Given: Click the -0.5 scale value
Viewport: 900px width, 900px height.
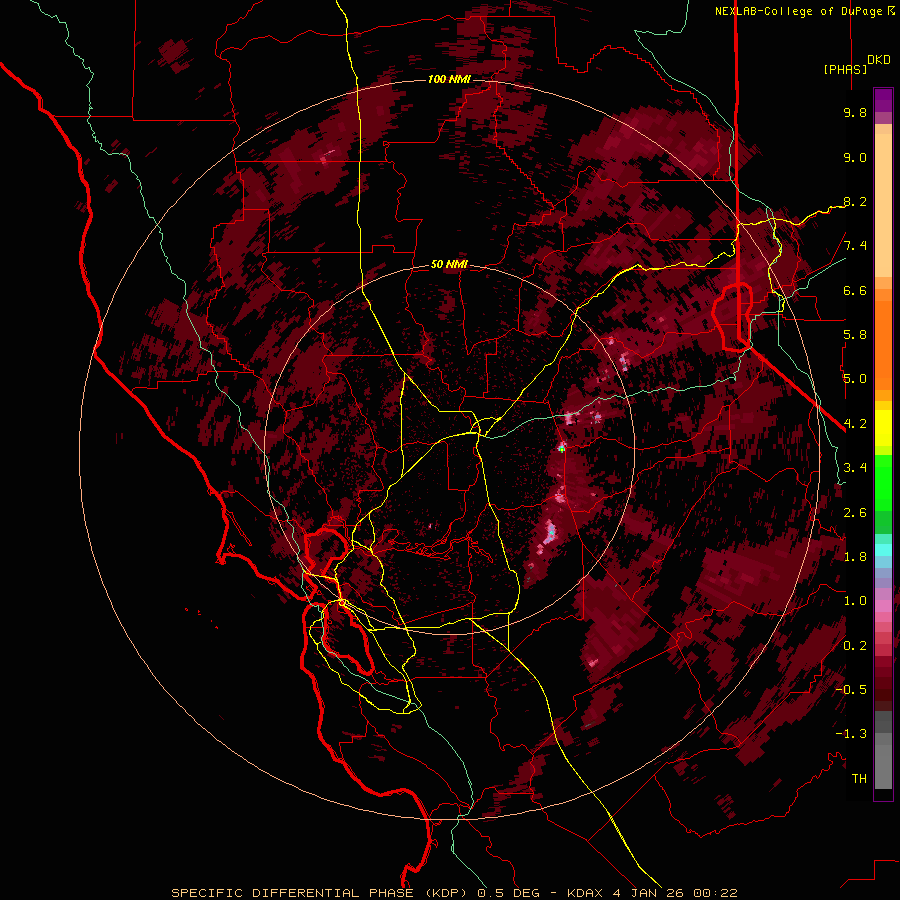Looking at the screenshot, I should tap(851, 690).
